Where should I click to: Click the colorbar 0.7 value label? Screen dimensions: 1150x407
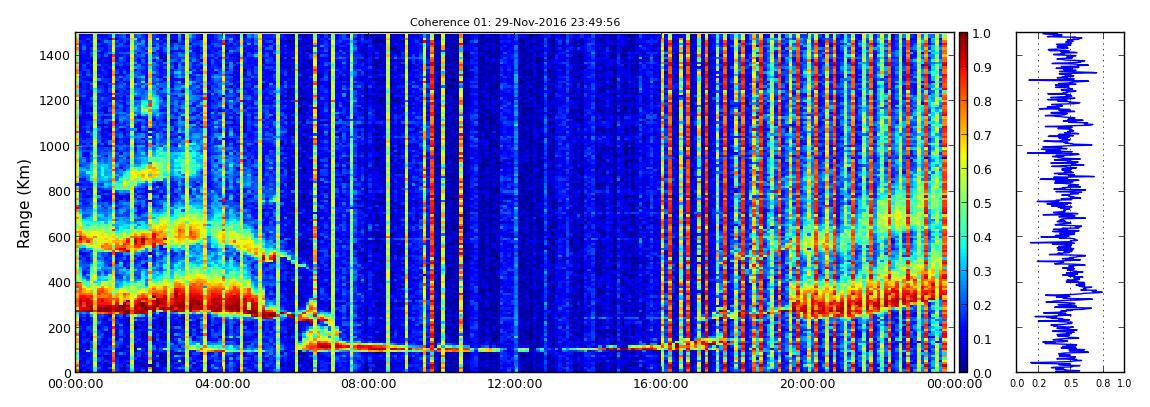pos(981,136)
